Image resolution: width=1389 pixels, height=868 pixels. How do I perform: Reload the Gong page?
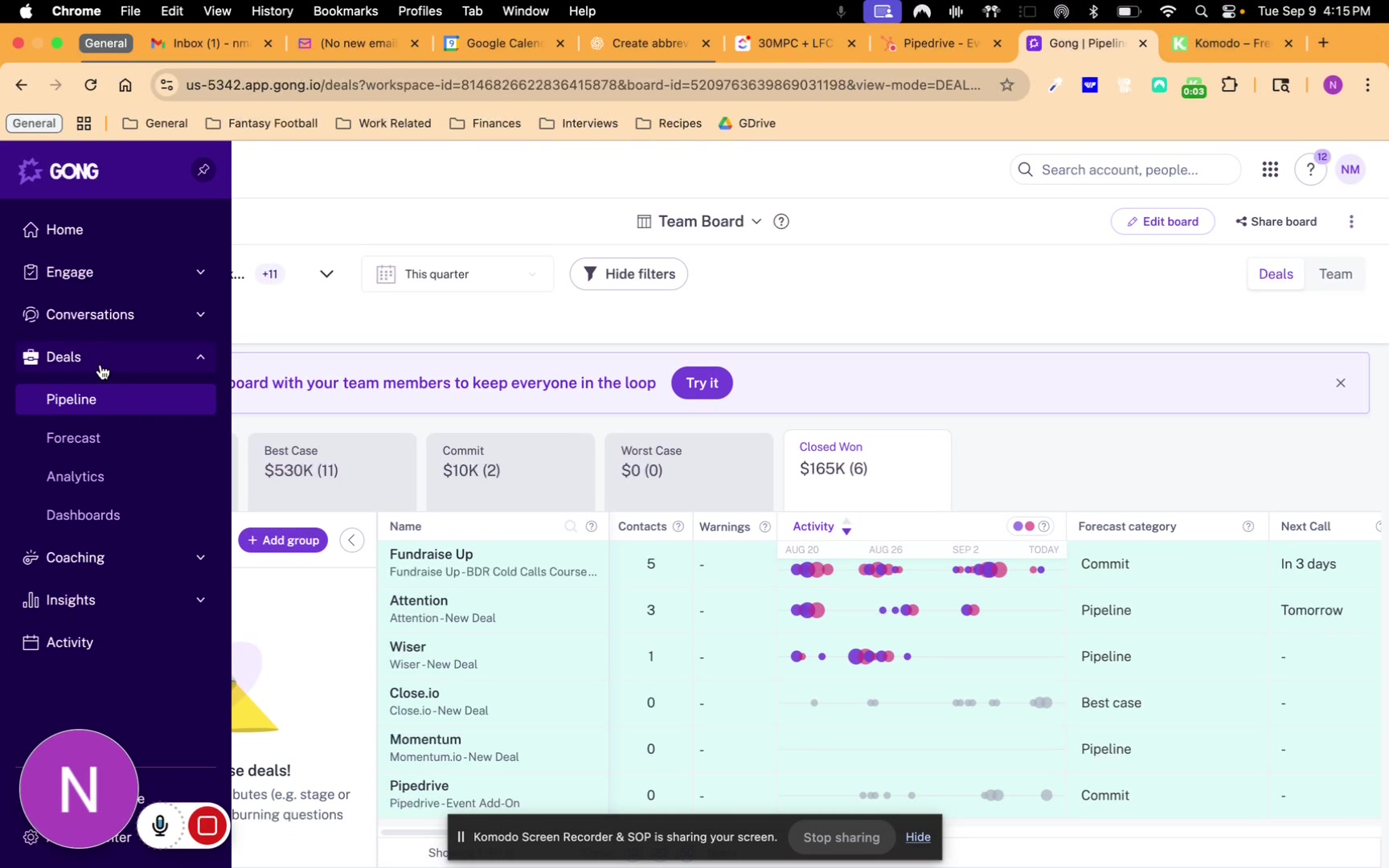click(91, 84)
